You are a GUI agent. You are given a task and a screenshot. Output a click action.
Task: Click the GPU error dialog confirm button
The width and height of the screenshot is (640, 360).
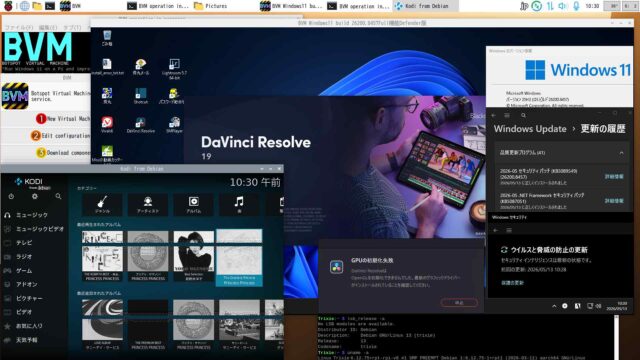pos(459,302)
